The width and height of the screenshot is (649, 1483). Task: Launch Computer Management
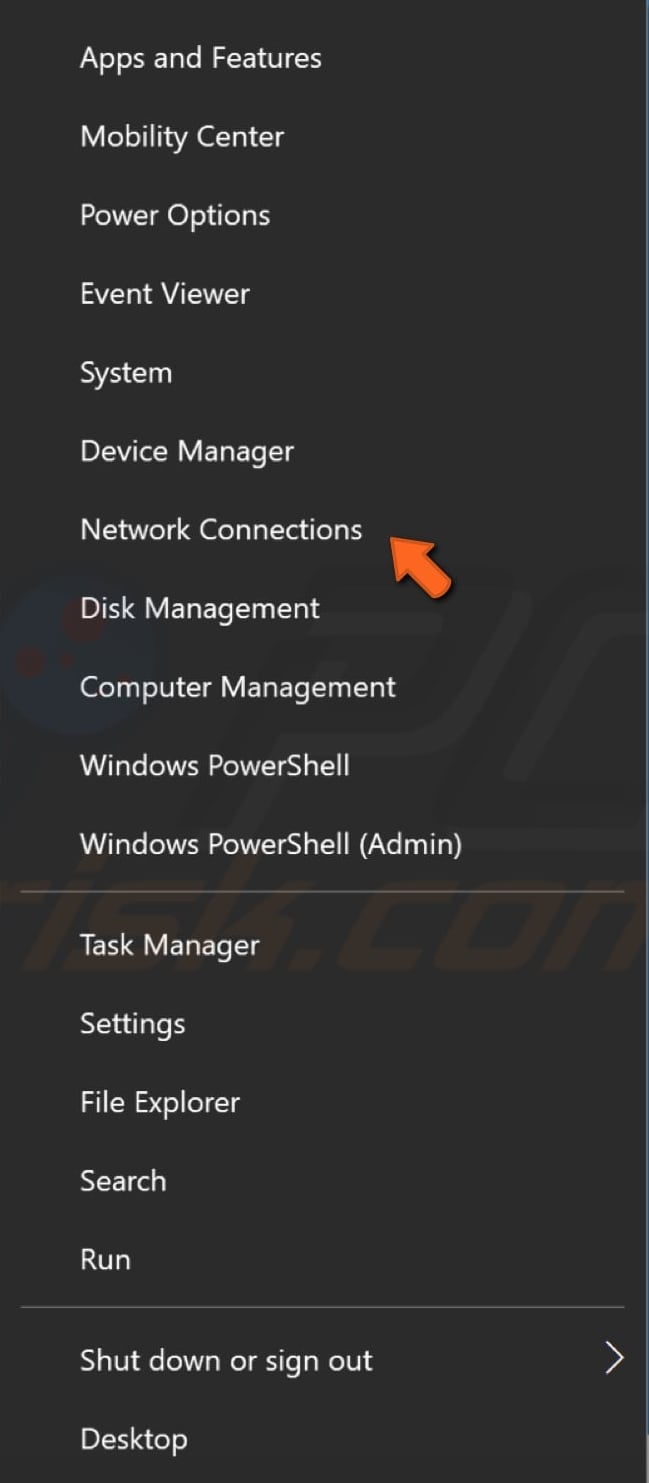click(x=237, y=687)
